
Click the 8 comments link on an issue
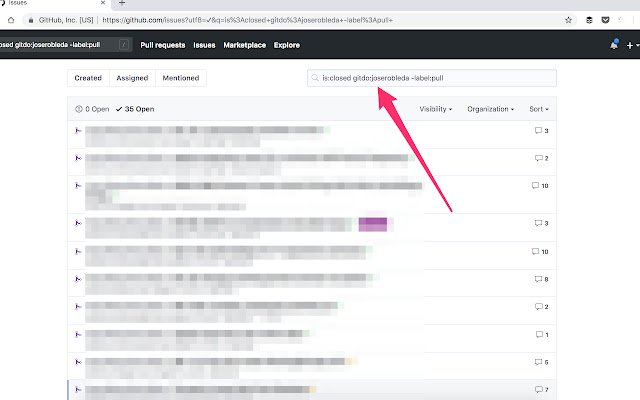click(542, 279)
